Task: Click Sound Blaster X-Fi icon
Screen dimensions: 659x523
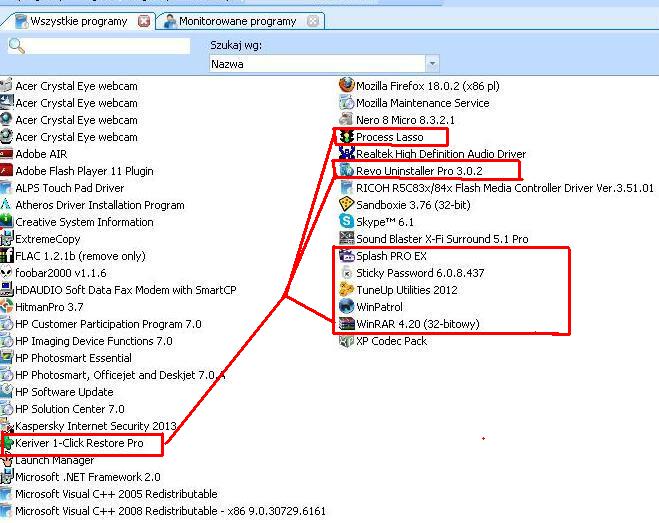Action: 346,239
